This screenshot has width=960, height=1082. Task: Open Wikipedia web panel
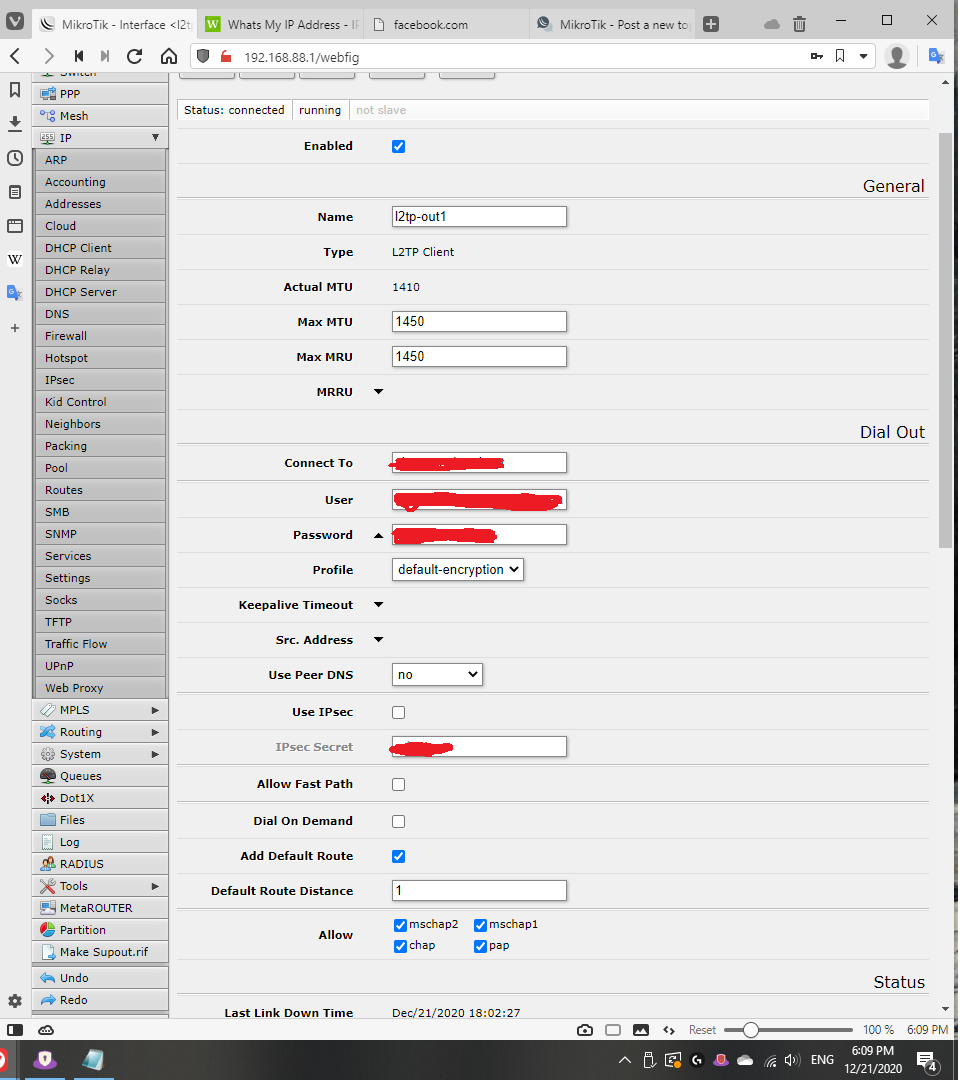tap(14, 259)
